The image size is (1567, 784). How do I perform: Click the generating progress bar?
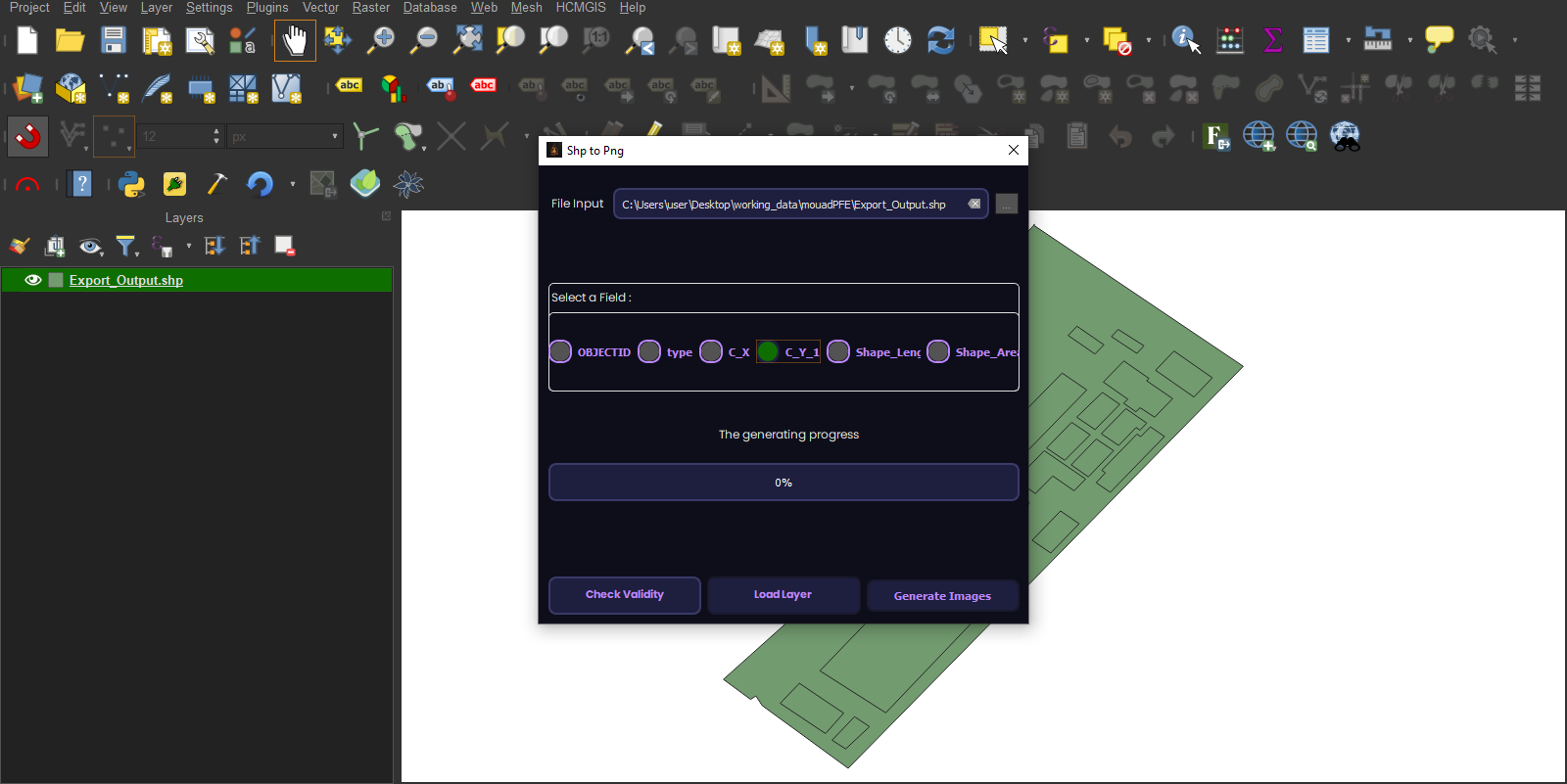[x=783, y=483]
